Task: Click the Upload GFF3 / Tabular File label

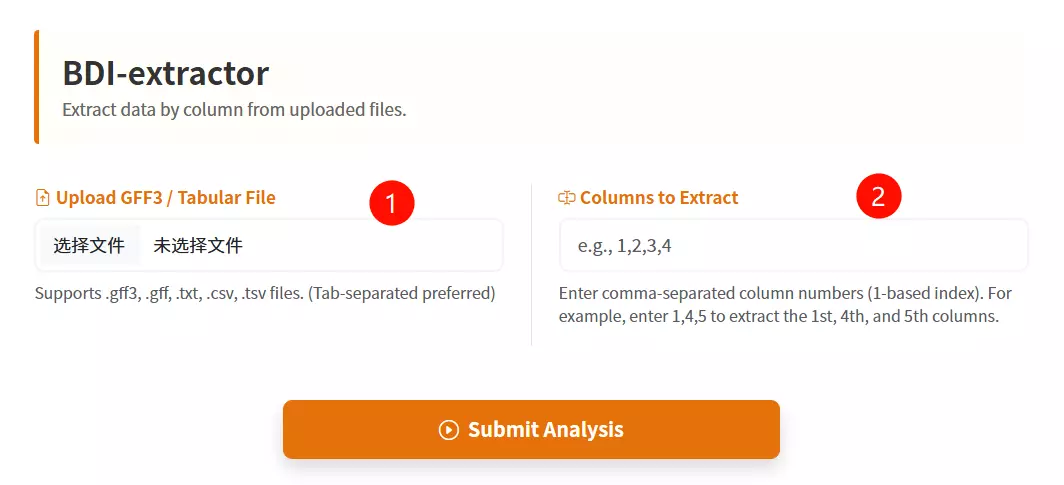Action: point(165,198)
